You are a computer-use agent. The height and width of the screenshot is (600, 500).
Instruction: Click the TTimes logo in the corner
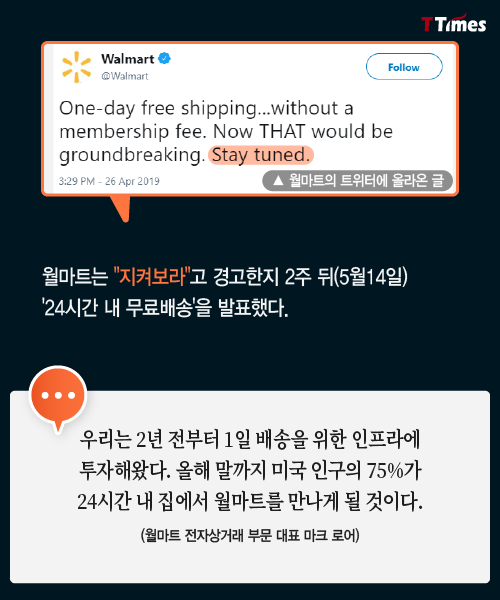pos(454,23)
